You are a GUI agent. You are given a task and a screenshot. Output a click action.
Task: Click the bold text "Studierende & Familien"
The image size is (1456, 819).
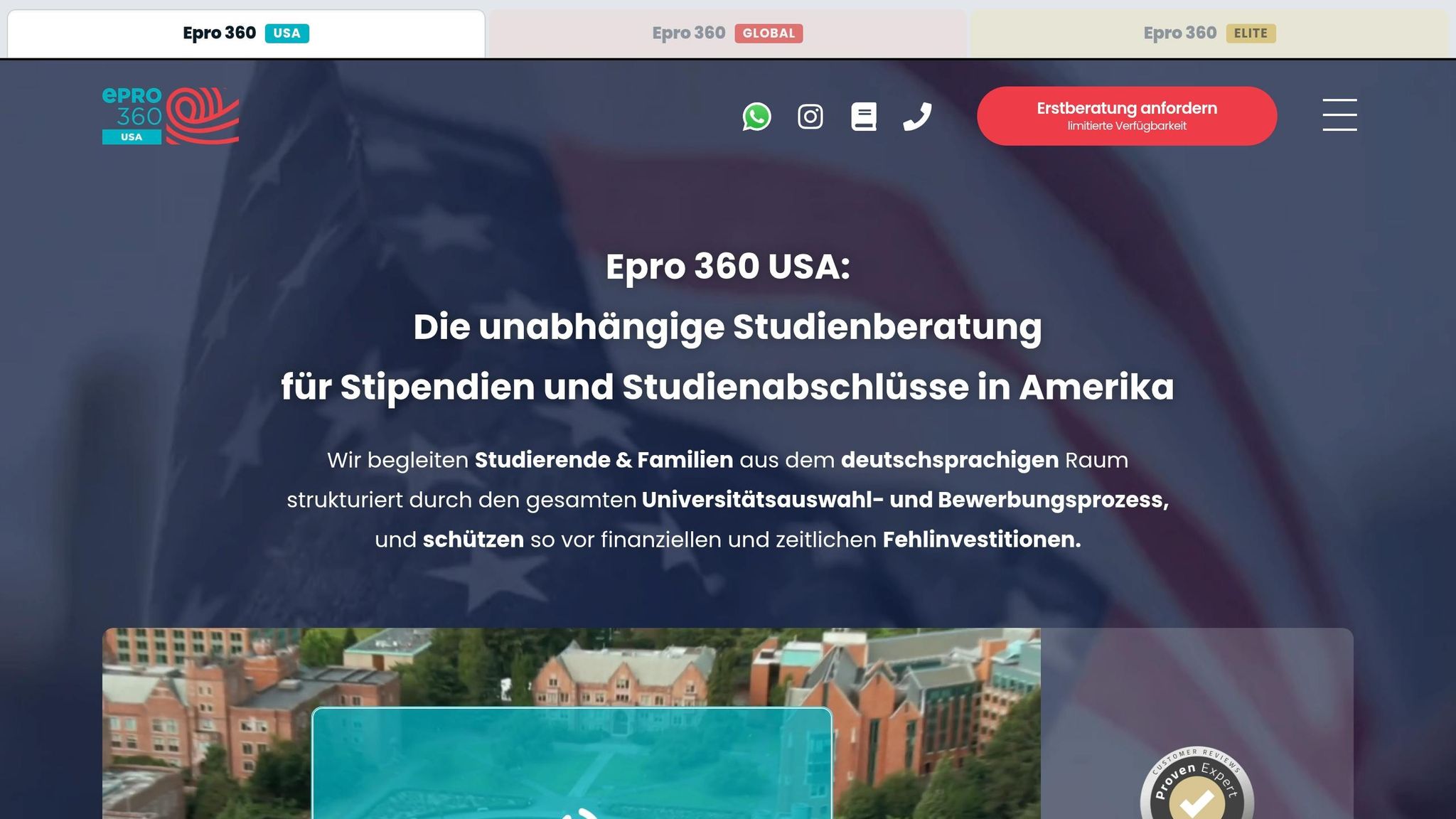(604, 460)
